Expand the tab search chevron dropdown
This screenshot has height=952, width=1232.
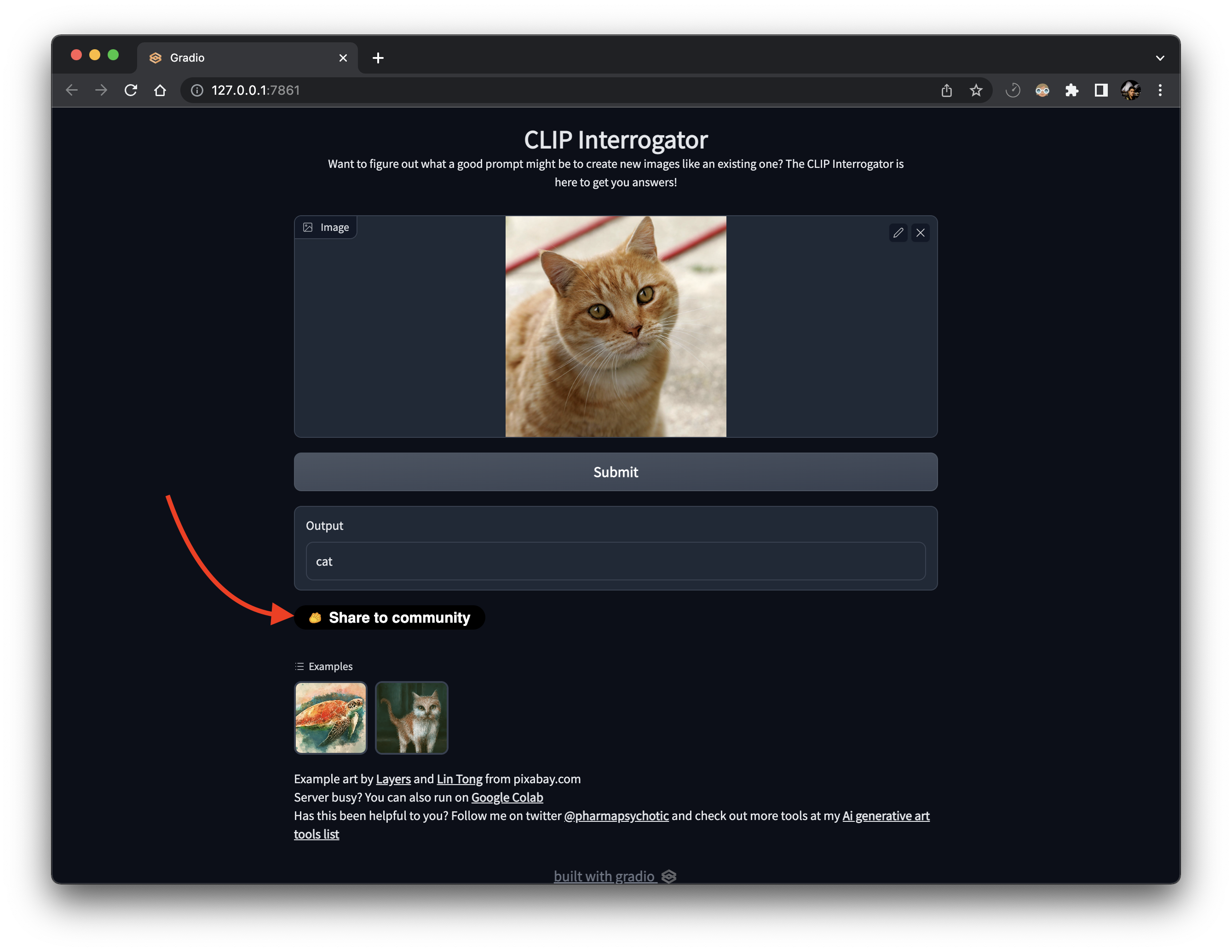point(1160,57)
